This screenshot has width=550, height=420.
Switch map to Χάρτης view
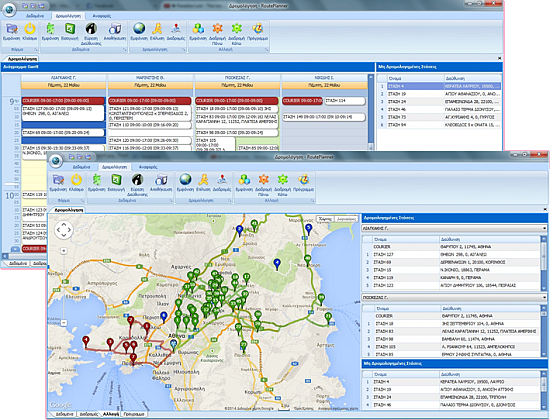tap(324, 219)
